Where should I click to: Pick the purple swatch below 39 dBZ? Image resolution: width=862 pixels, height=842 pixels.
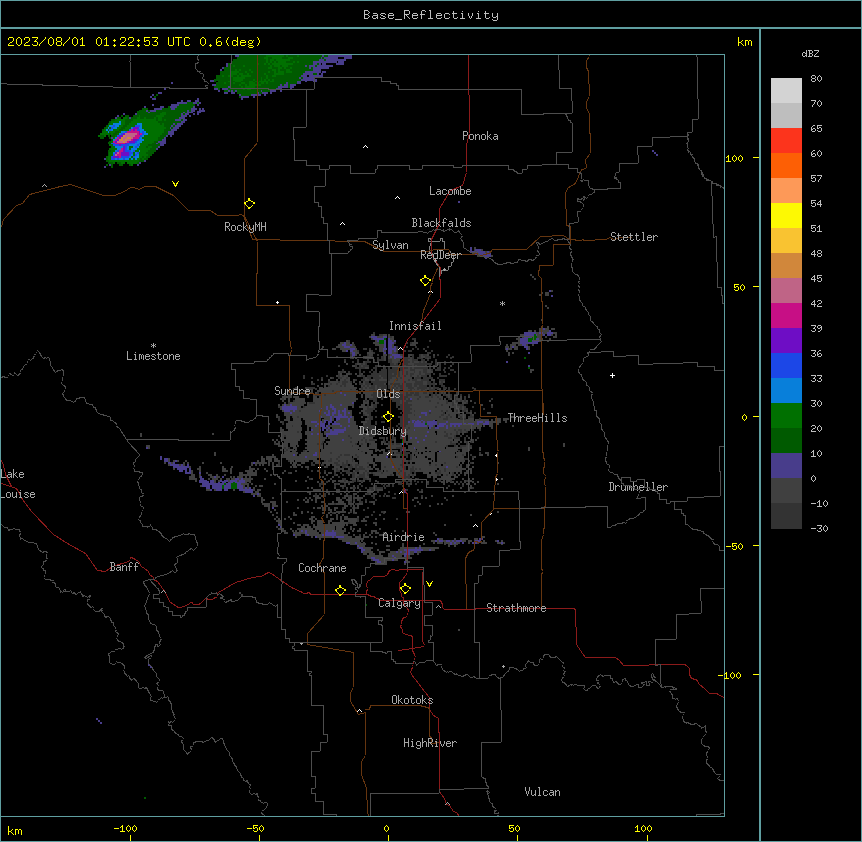click(x=786, y=340)
